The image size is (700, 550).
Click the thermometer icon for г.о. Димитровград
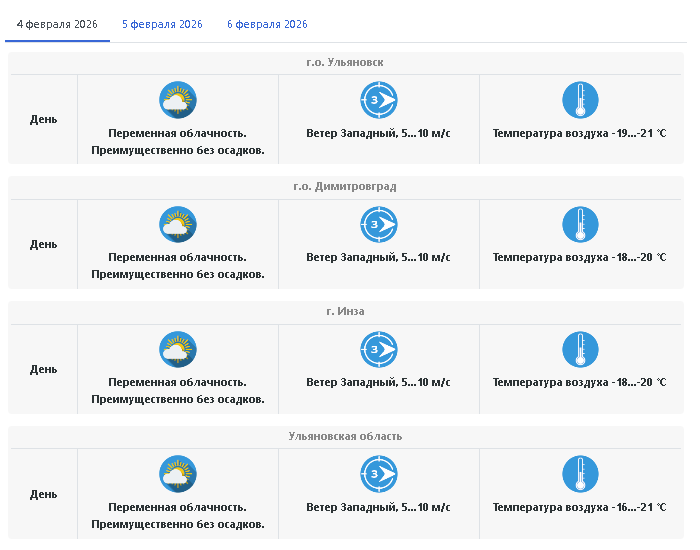pyautogui.click(x=580, y=225)
